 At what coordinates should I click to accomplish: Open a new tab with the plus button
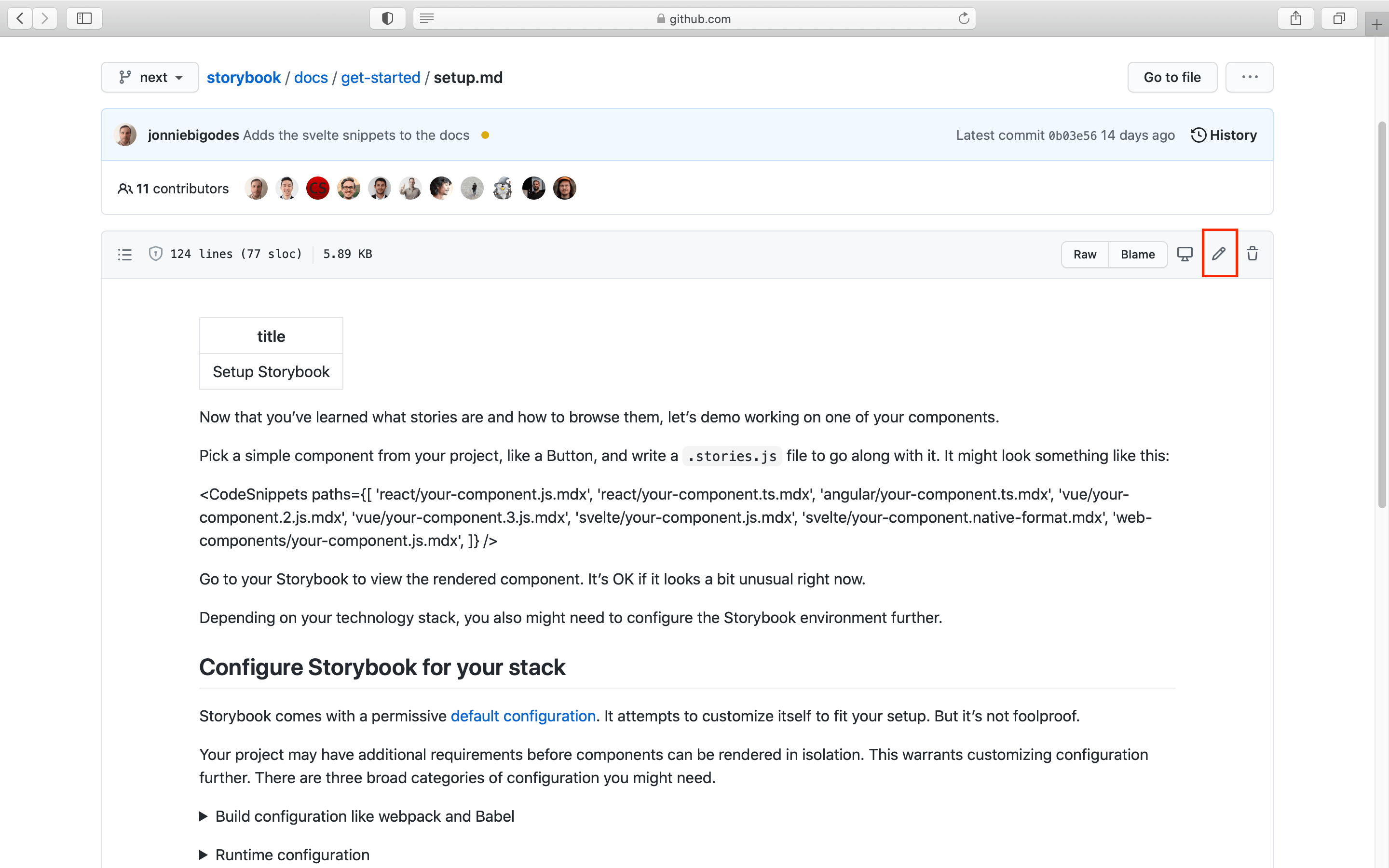(x=1376, y=25)
